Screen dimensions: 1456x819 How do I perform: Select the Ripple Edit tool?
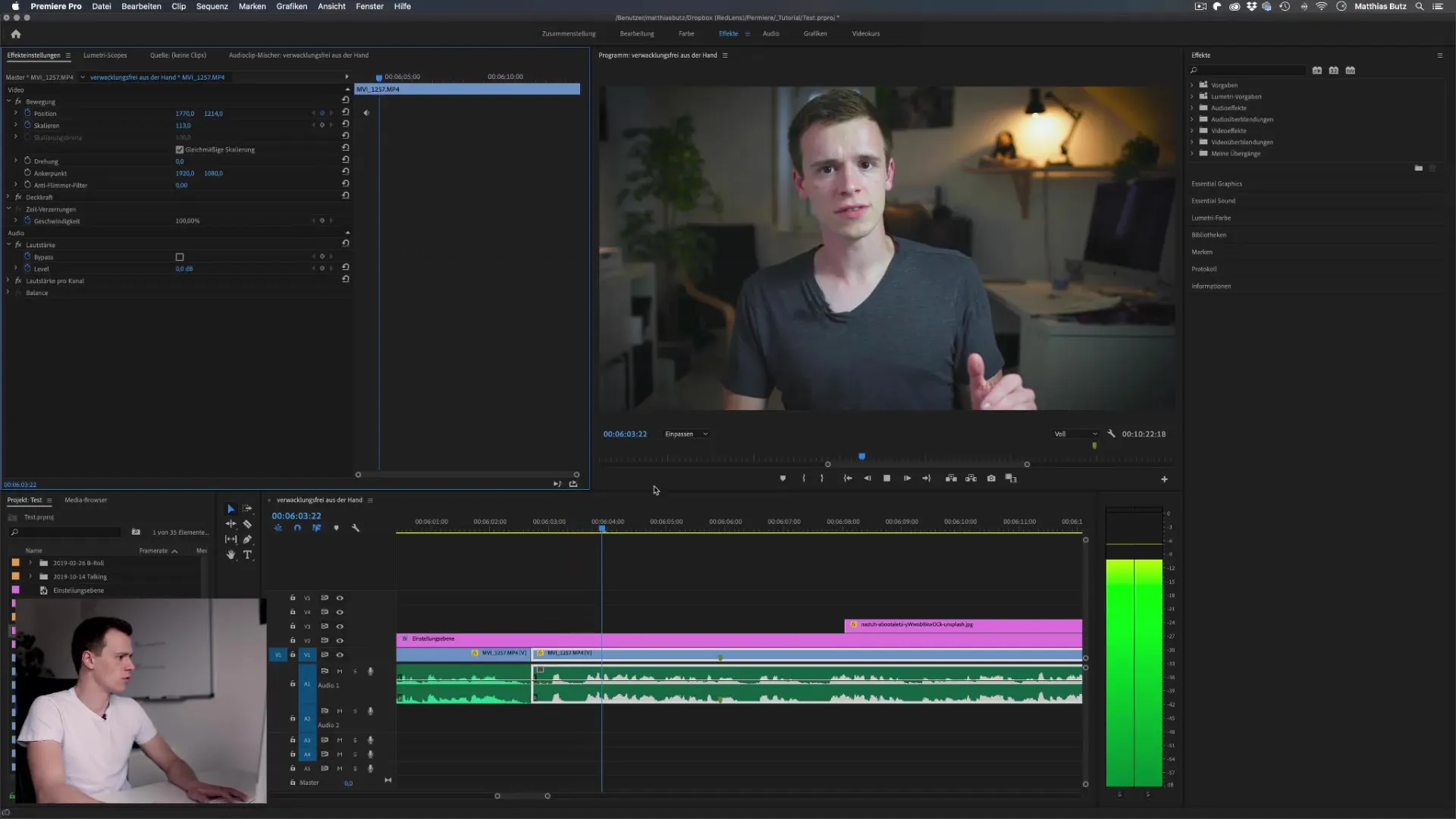[231, 524]
